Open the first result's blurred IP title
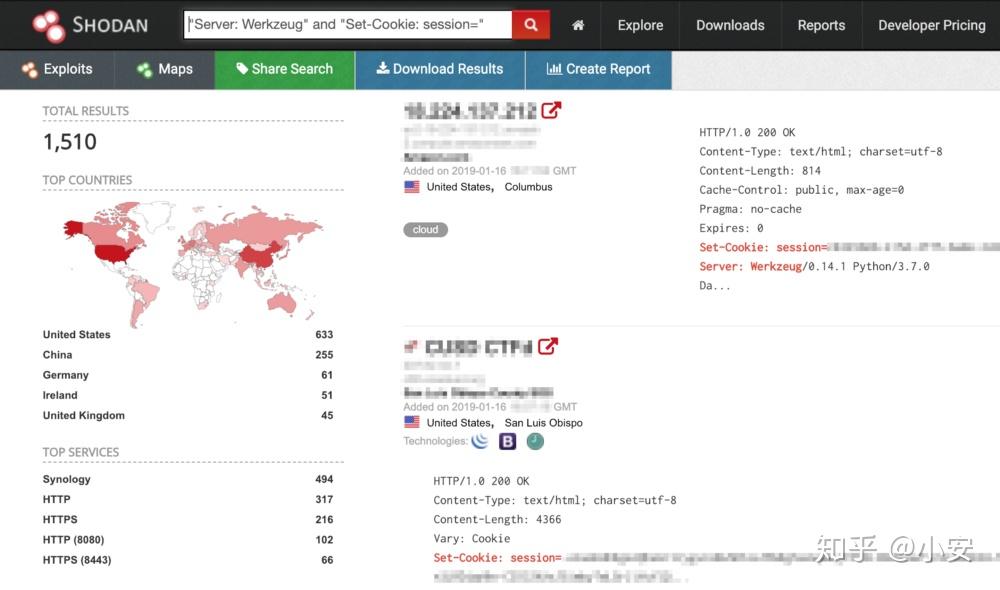This screenshot has width=1000, height=590. pos(471,111)
